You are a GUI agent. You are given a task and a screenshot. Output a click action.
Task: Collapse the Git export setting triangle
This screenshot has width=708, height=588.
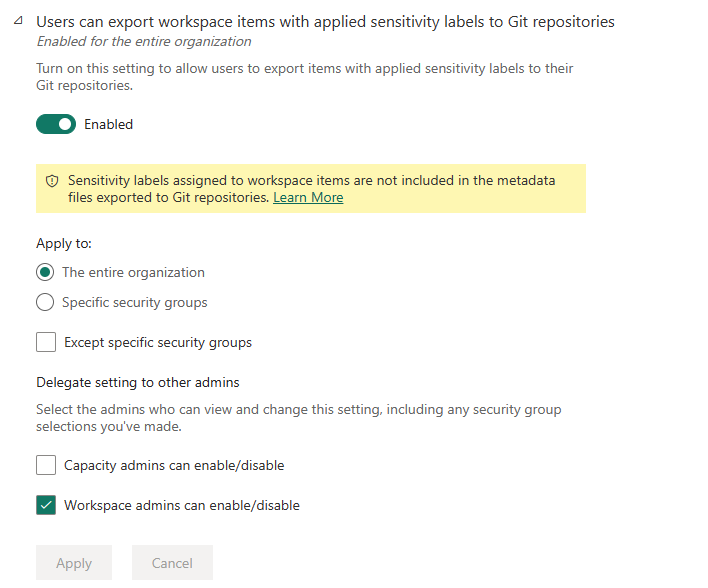pos(20,21)
